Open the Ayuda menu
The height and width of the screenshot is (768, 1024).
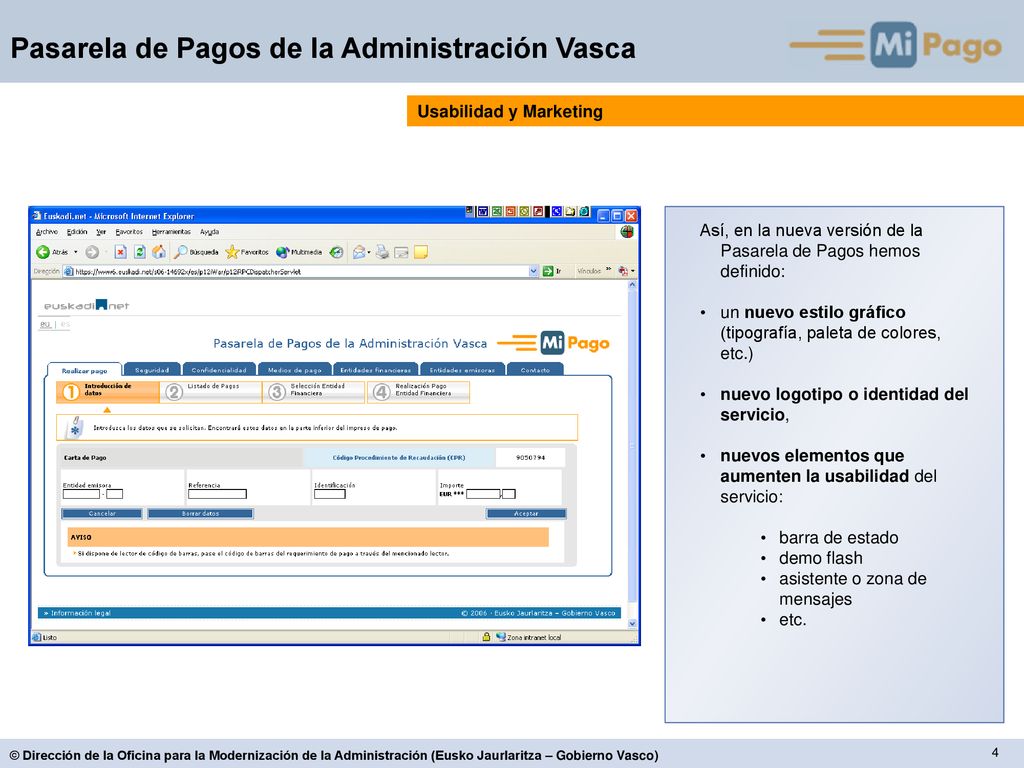[210, 232]
